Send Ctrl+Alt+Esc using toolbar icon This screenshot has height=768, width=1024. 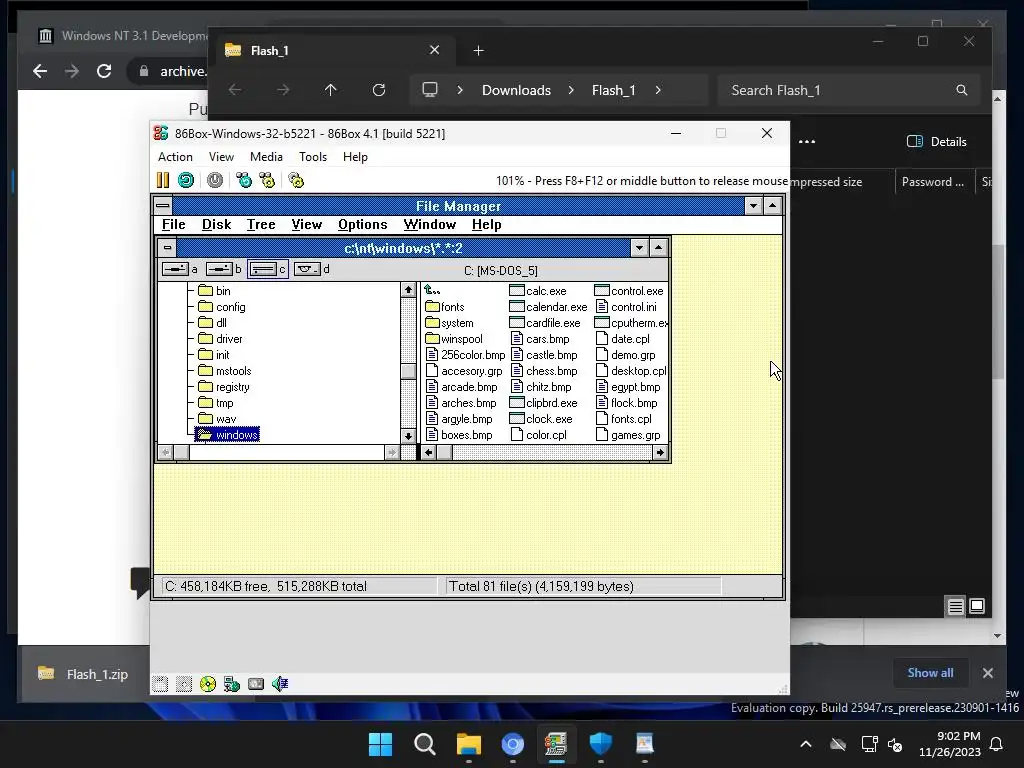tap(267, 180)
